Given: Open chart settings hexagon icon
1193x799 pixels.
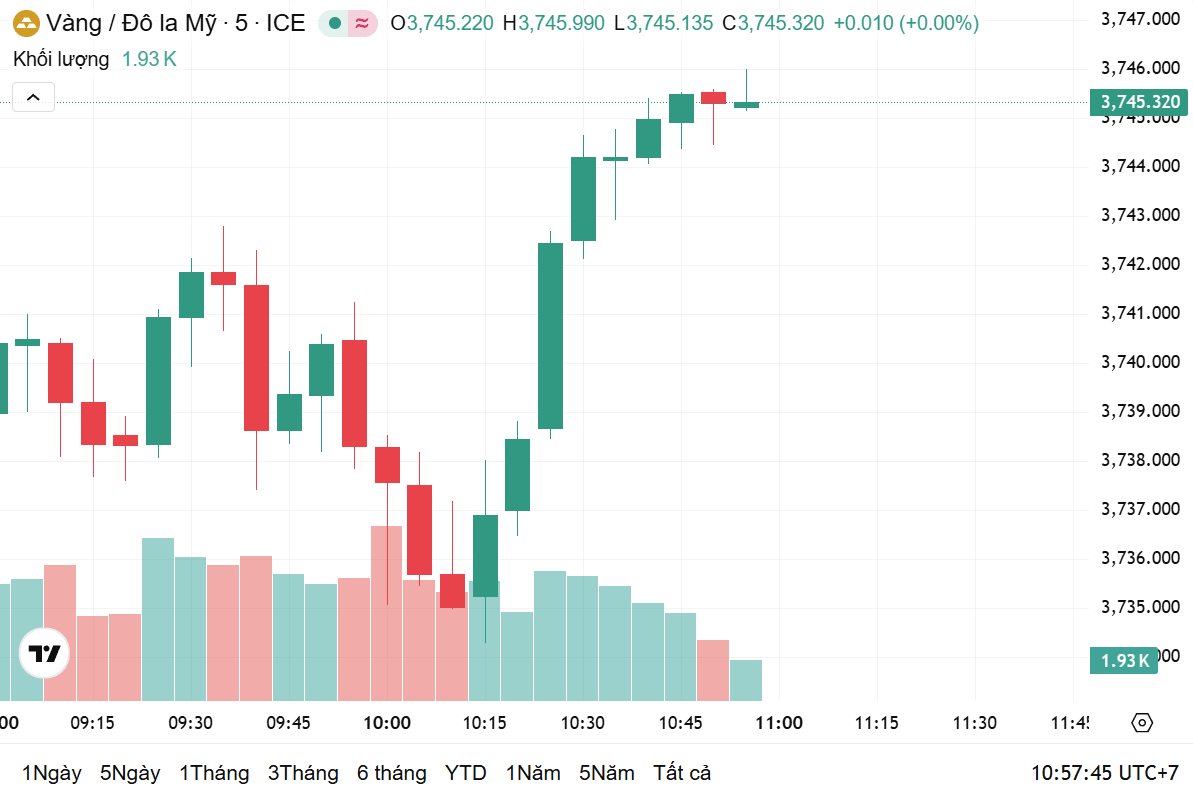Looking at the screenshot, I should pos(1142,722).
